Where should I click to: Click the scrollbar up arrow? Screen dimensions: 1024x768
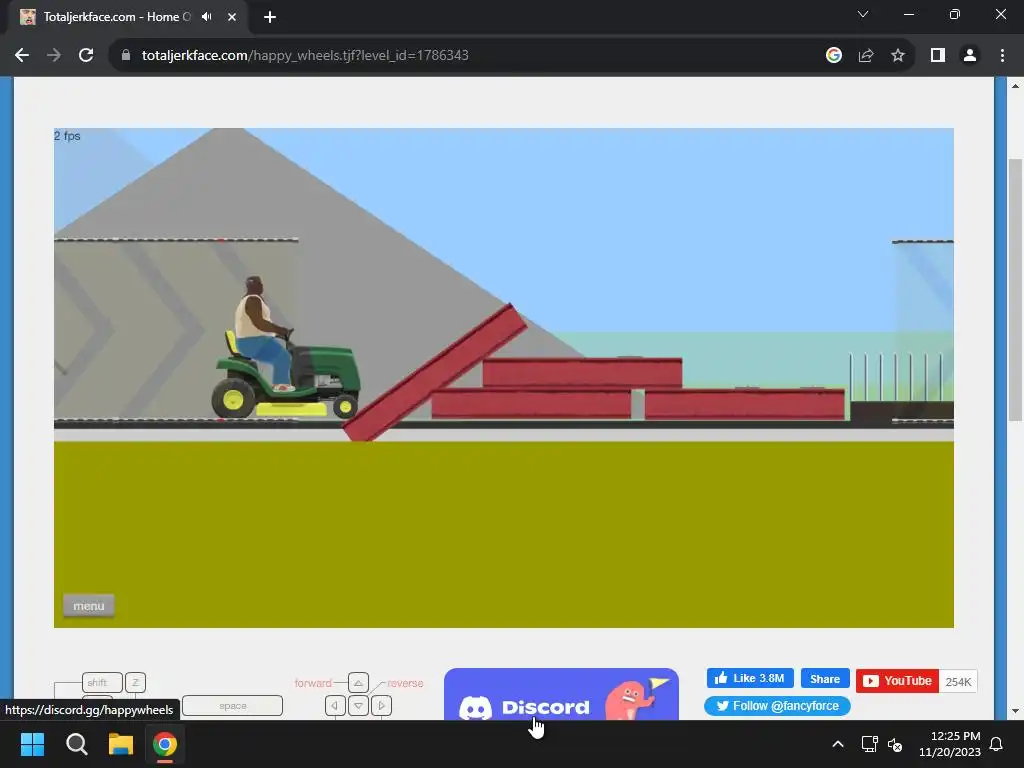pos(1016,86)
